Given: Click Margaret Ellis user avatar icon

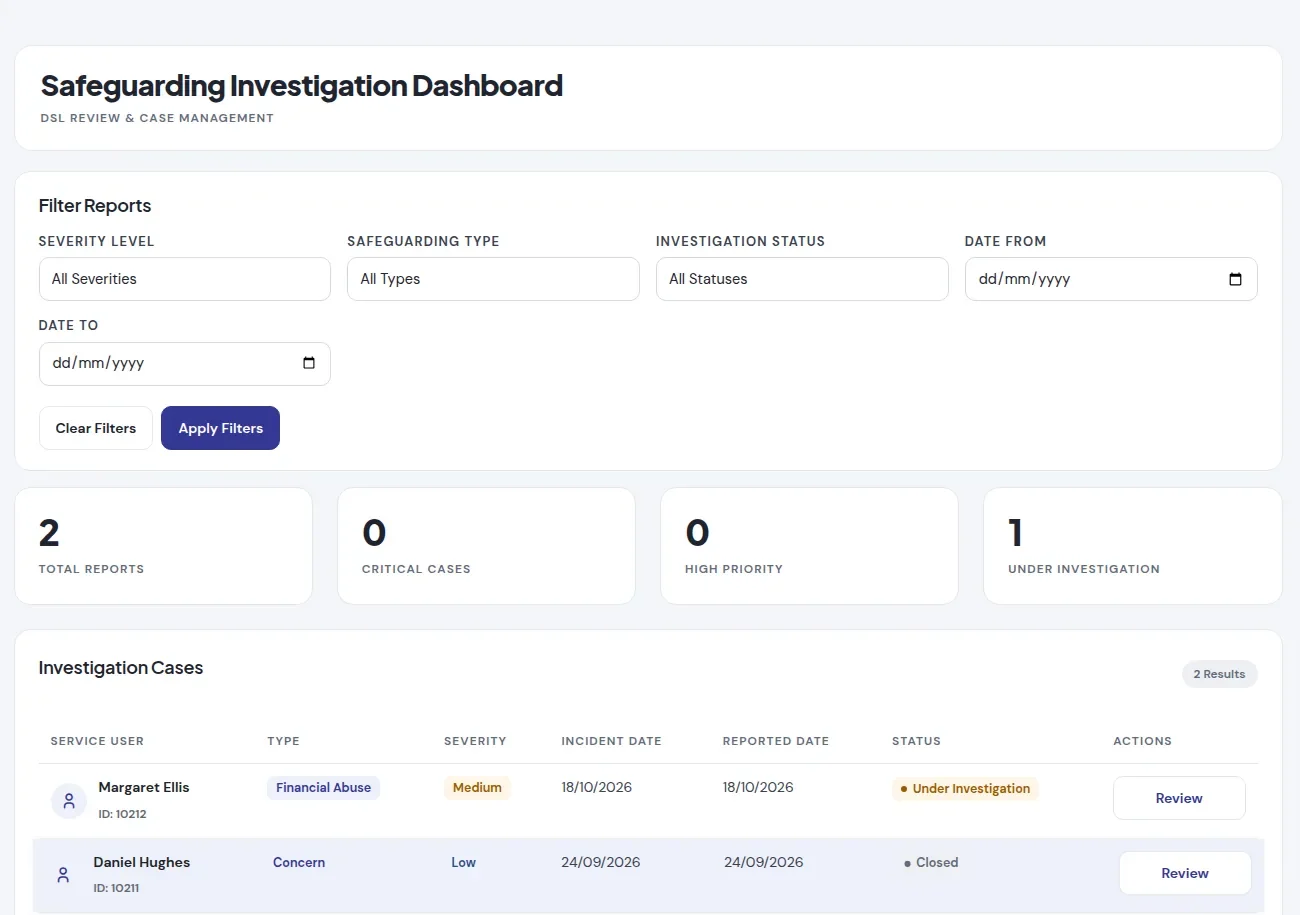Looking at the screenshot, I should pyautogui.click(x=69, y=800).
